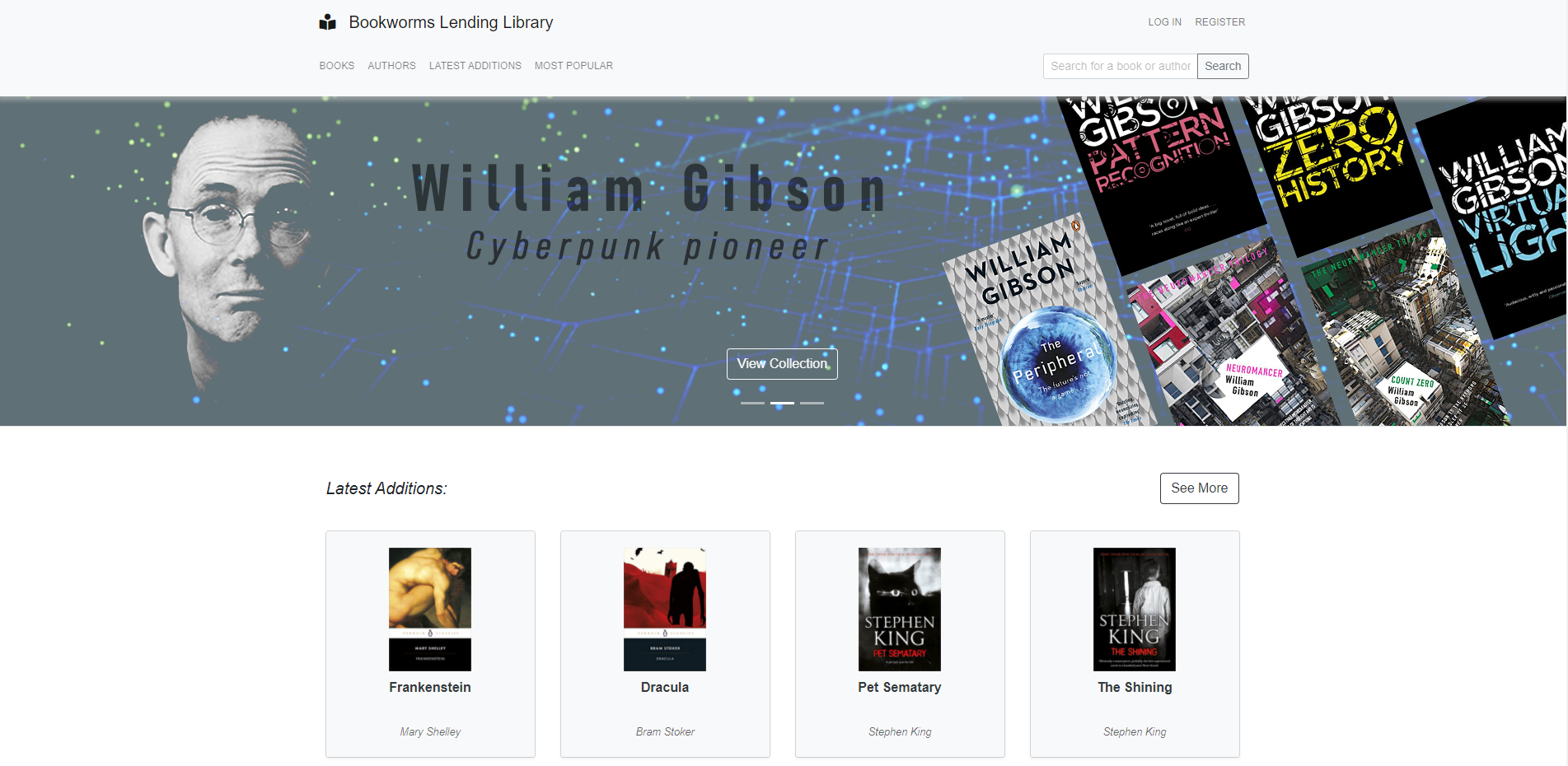This screenshot has width=1568, height=766.
Task: Open author Mary Shelley link
Action: tap(430, 731)
